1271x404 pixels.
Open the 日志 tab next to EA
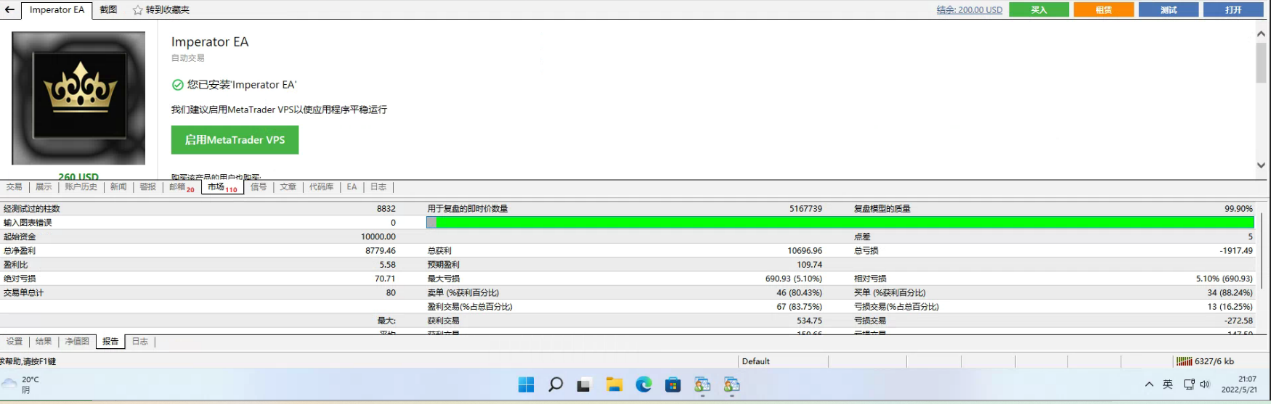coord(378,186)
